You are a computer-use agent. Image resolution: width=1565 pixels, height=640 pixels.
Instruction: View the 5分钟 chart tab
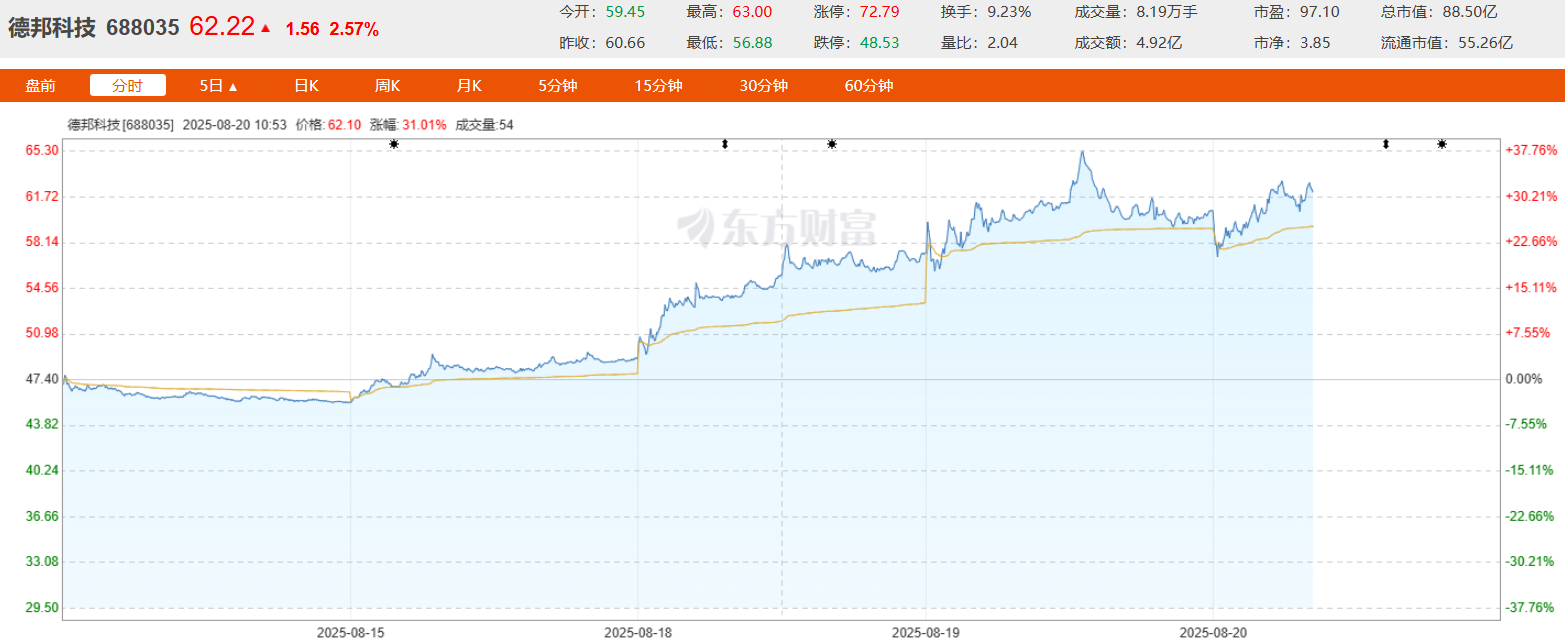click(x=558, y=86)
